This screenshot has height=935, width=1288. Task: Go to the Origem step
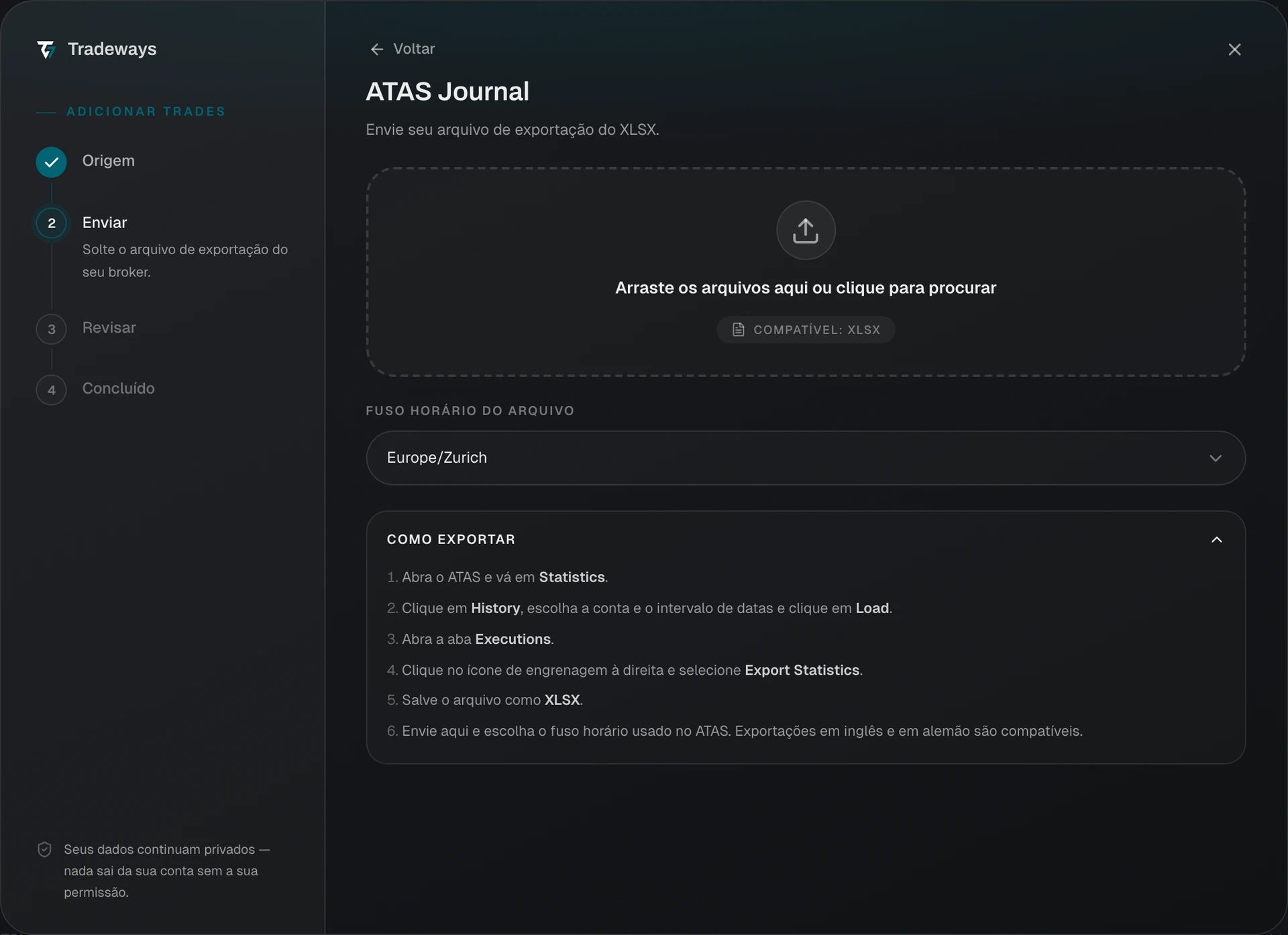click(x=109, y=160)
